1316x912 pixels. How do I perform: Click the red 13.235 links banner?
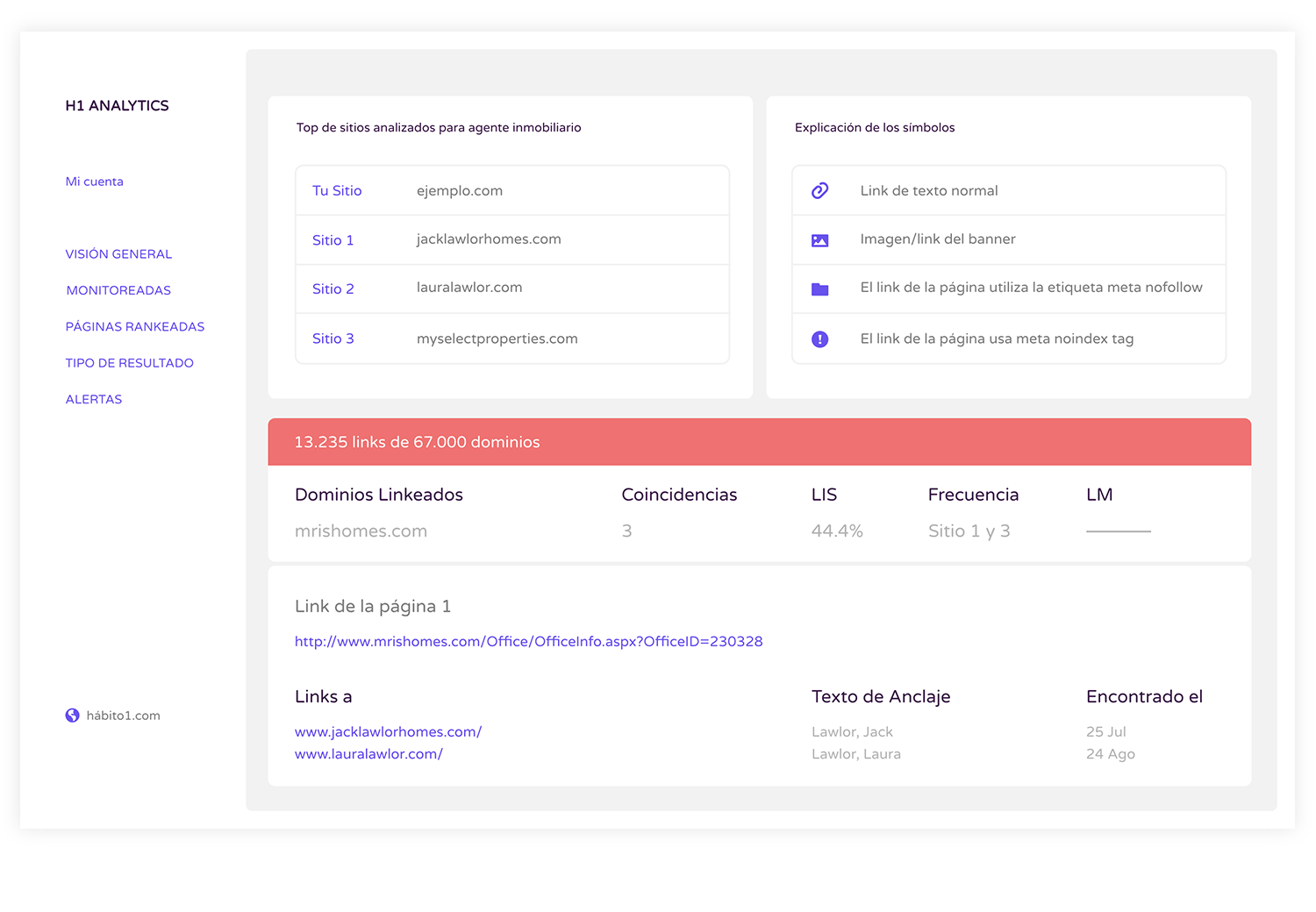coord(759,442)
